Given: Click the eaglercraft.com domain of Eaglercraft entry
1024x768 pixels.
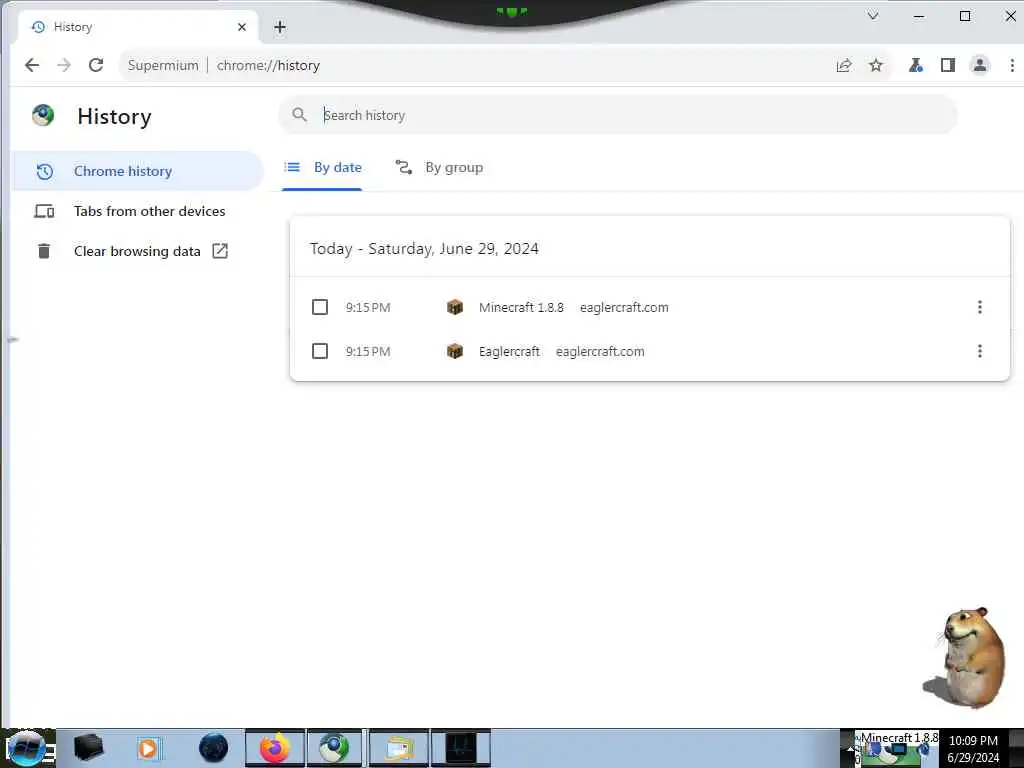Looking at the screenshot, I should pos(600,351).
